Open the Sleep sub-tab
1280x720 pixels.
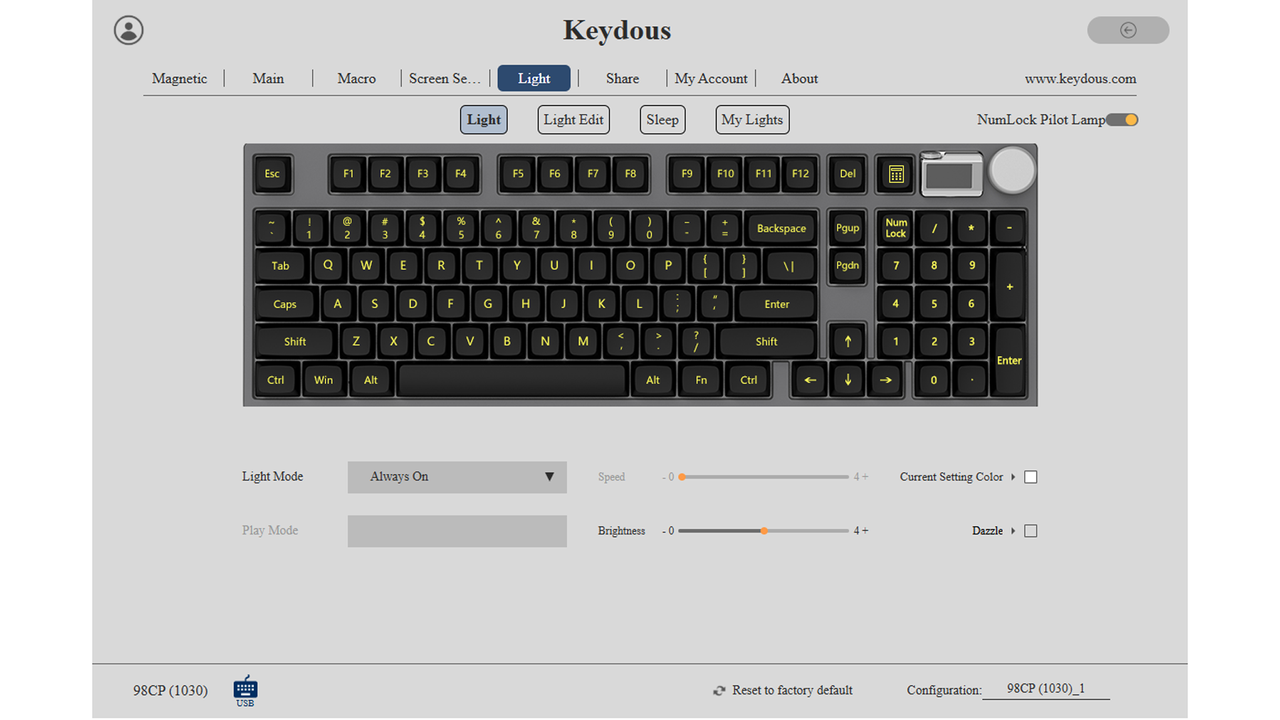point(662,120)
